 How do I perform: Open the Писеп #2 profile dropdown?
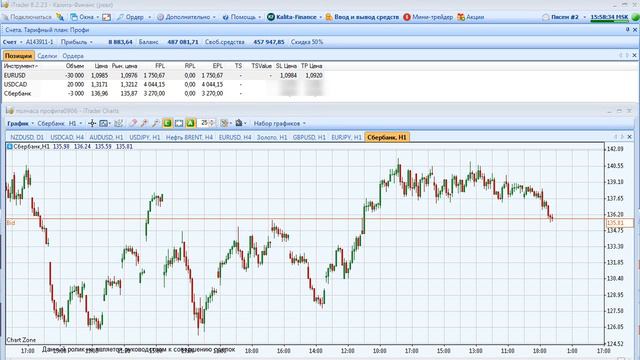point(564,17)
